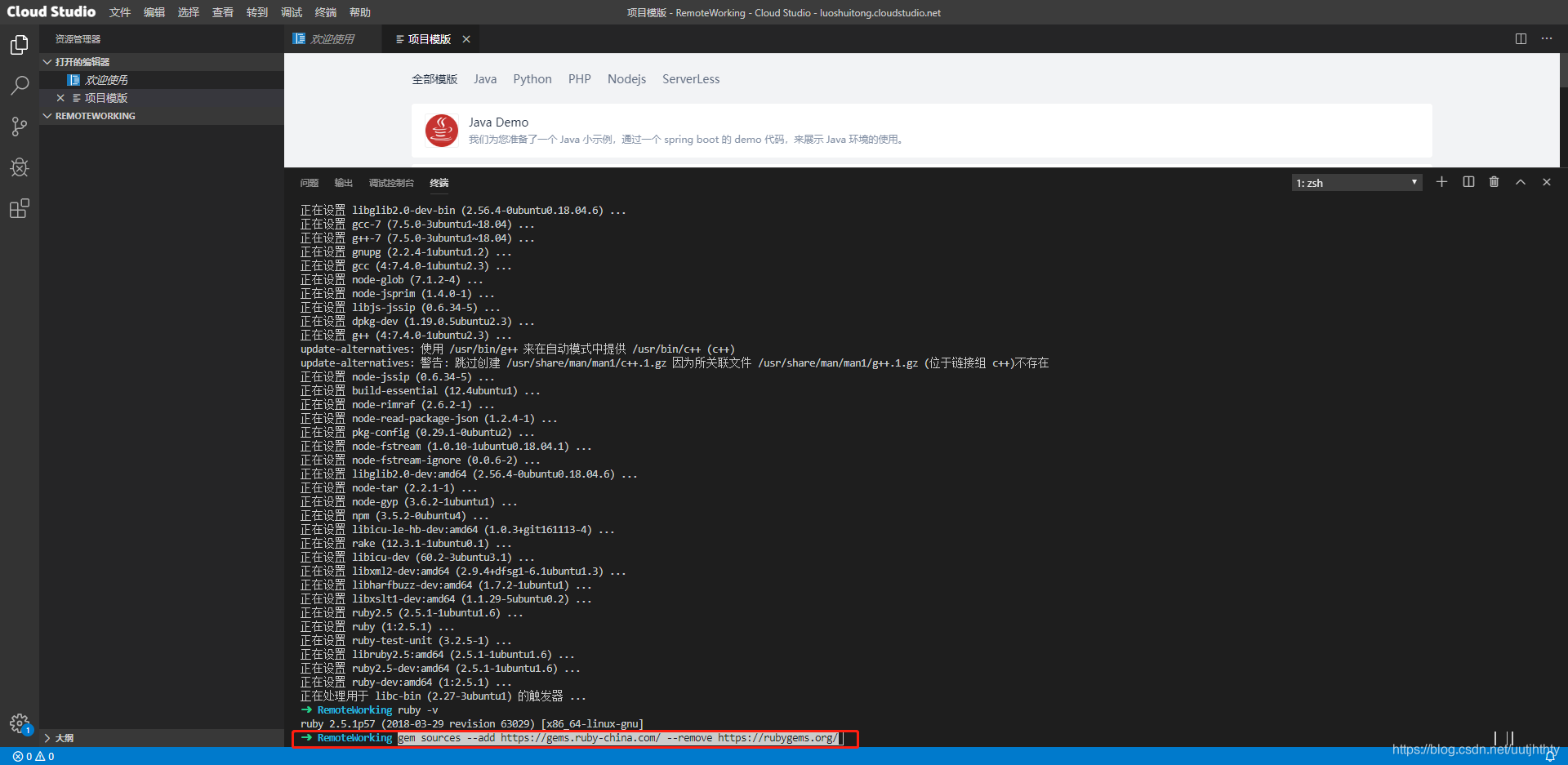
Task: Filter templates by Python
Action: [532, 79]
